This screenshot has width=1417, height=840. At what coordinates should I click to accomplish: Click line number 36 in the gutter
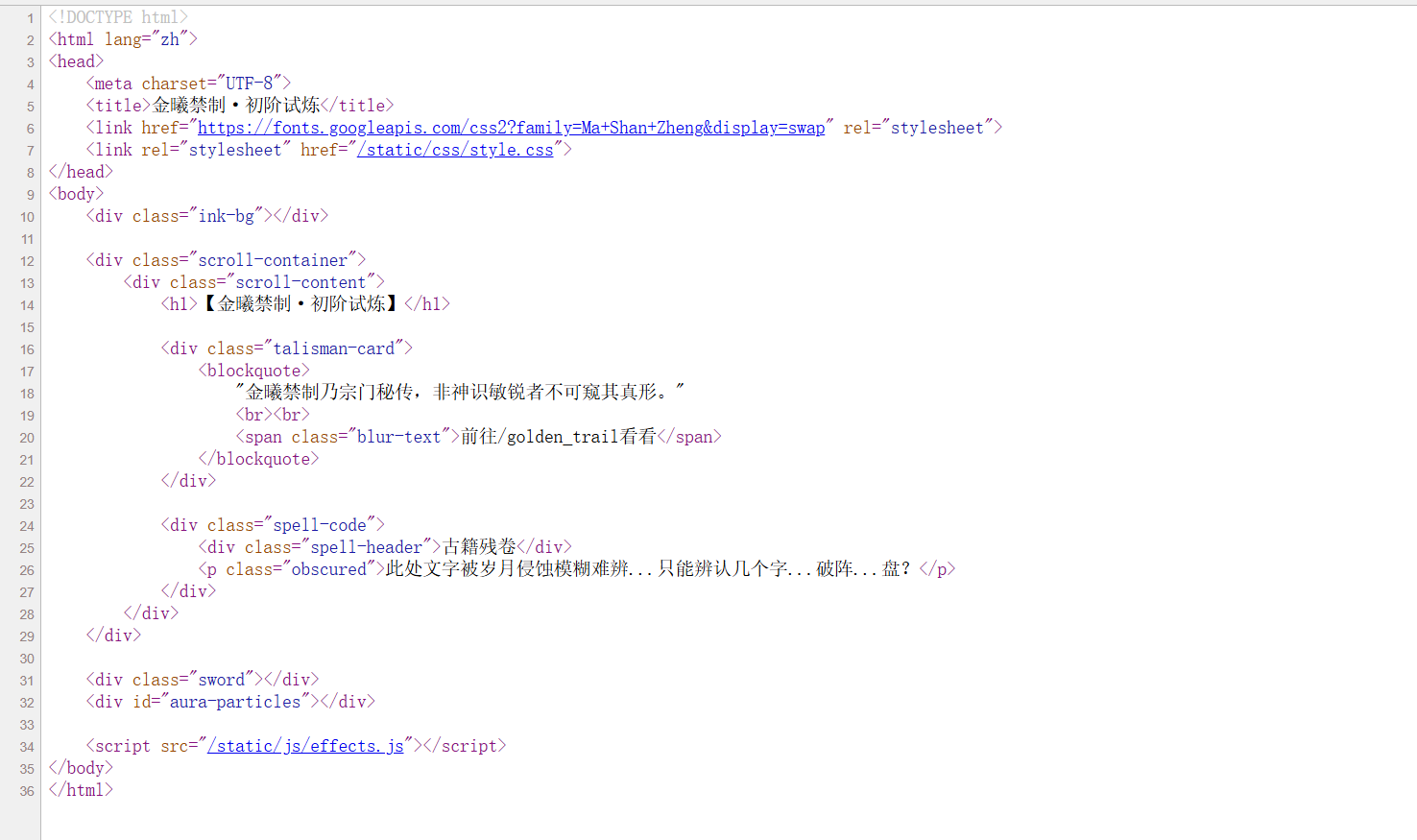point(27,791)
